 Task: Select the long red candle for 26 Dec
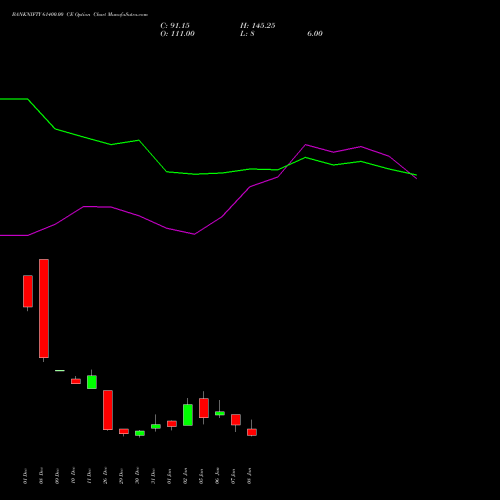point(108,410)
